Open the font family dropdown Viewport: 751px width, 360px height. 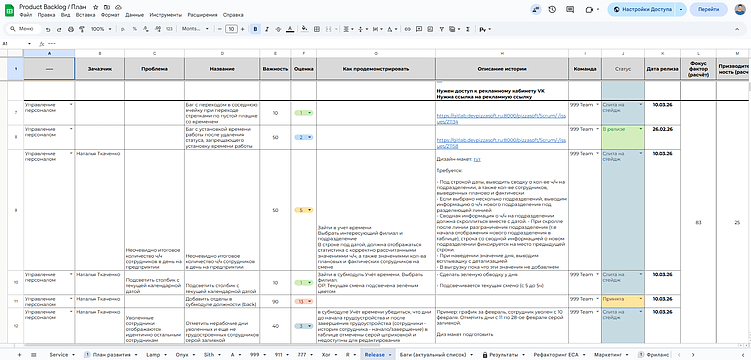pos(195,29)
